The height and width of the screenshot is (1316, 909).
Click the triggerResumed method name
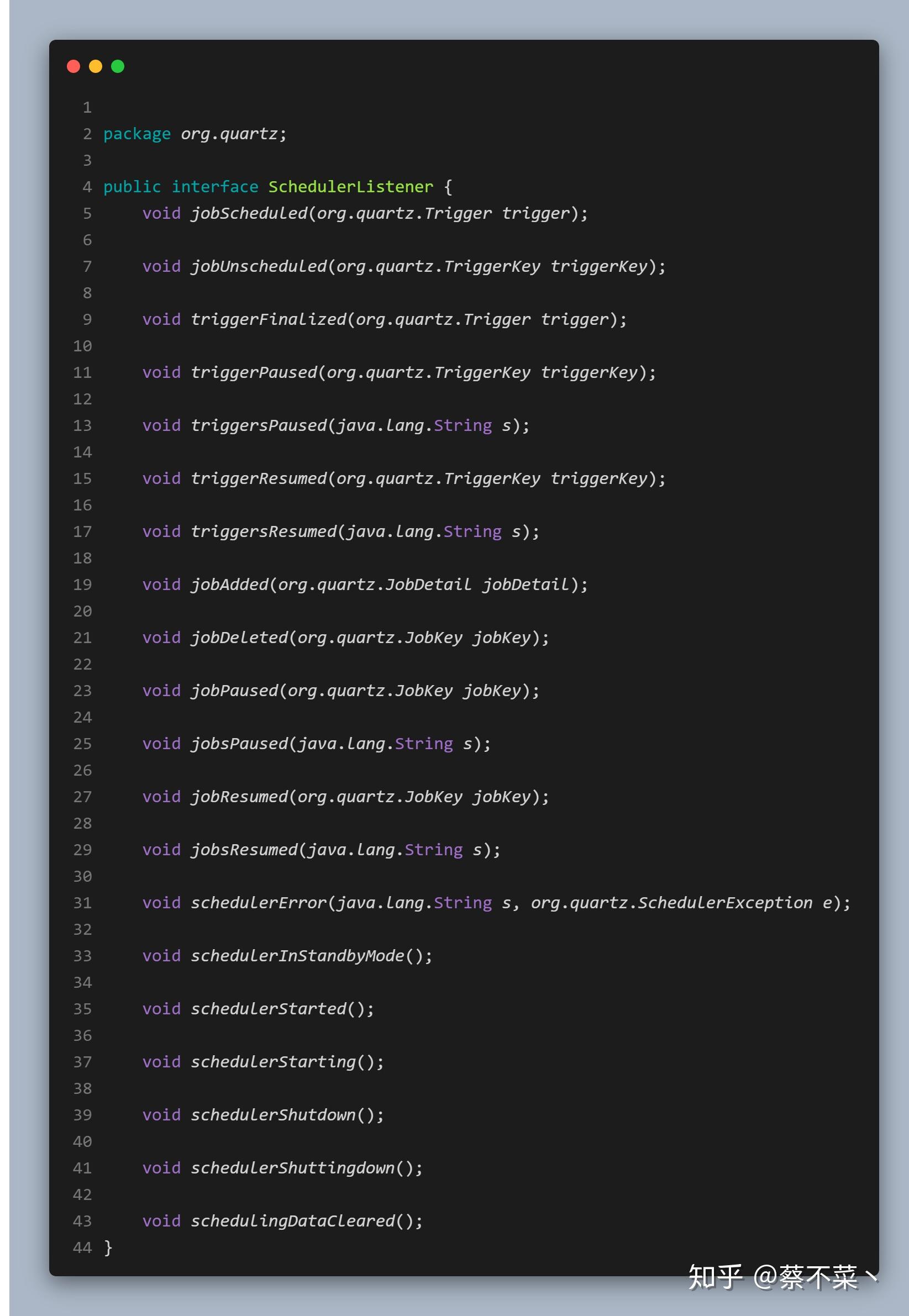tap(259, 478)
